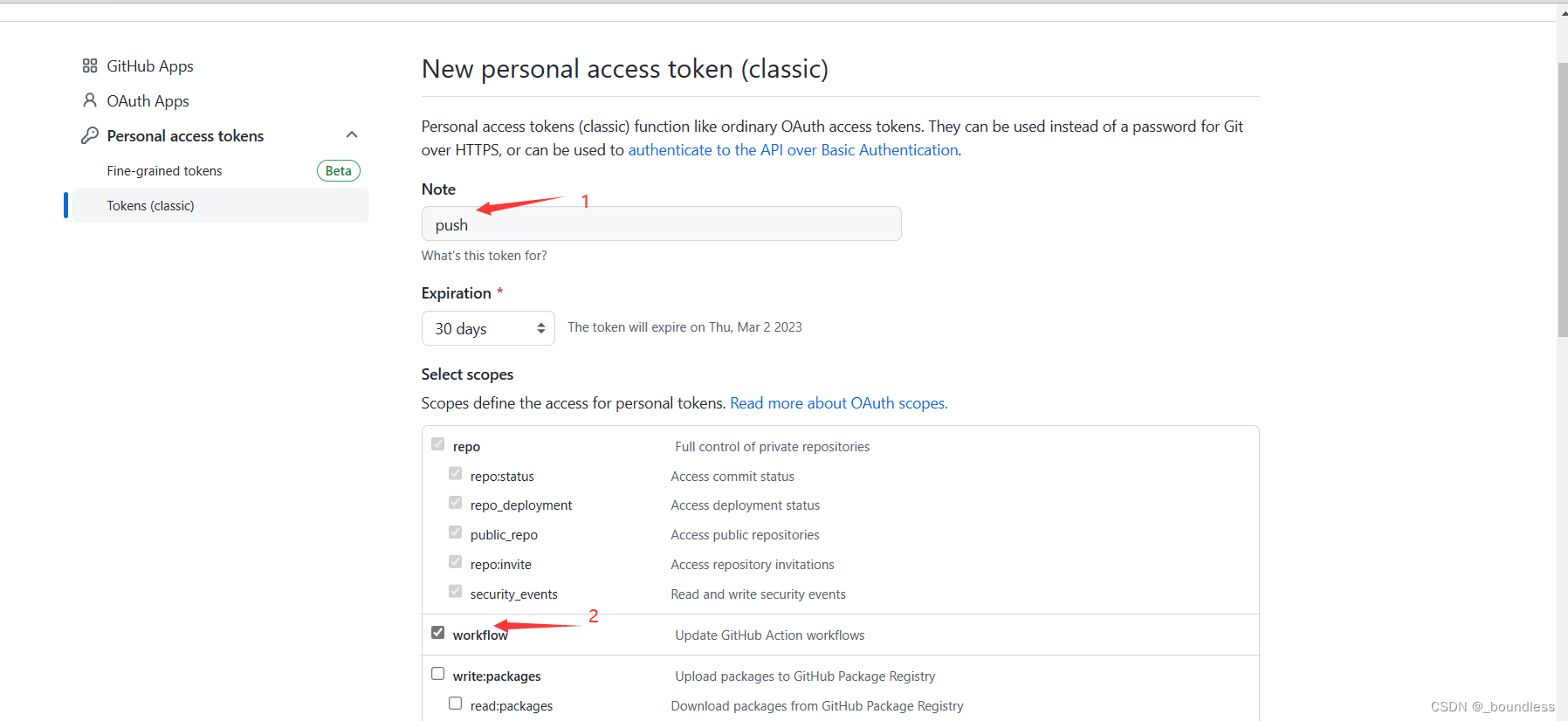
Task: Uncheck the workflow scope checkbox
Action: tap(437, 631)
